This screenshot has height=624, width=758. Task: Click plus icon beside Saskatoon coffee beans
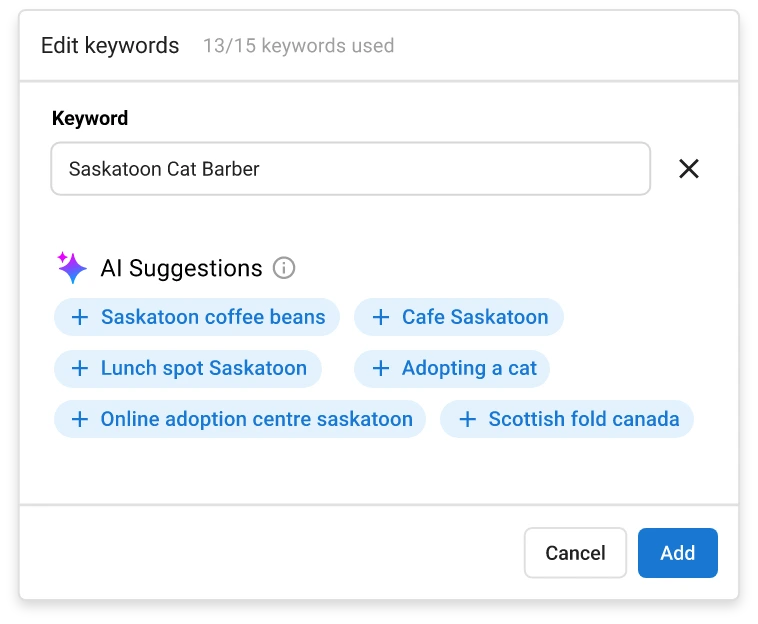80,318
